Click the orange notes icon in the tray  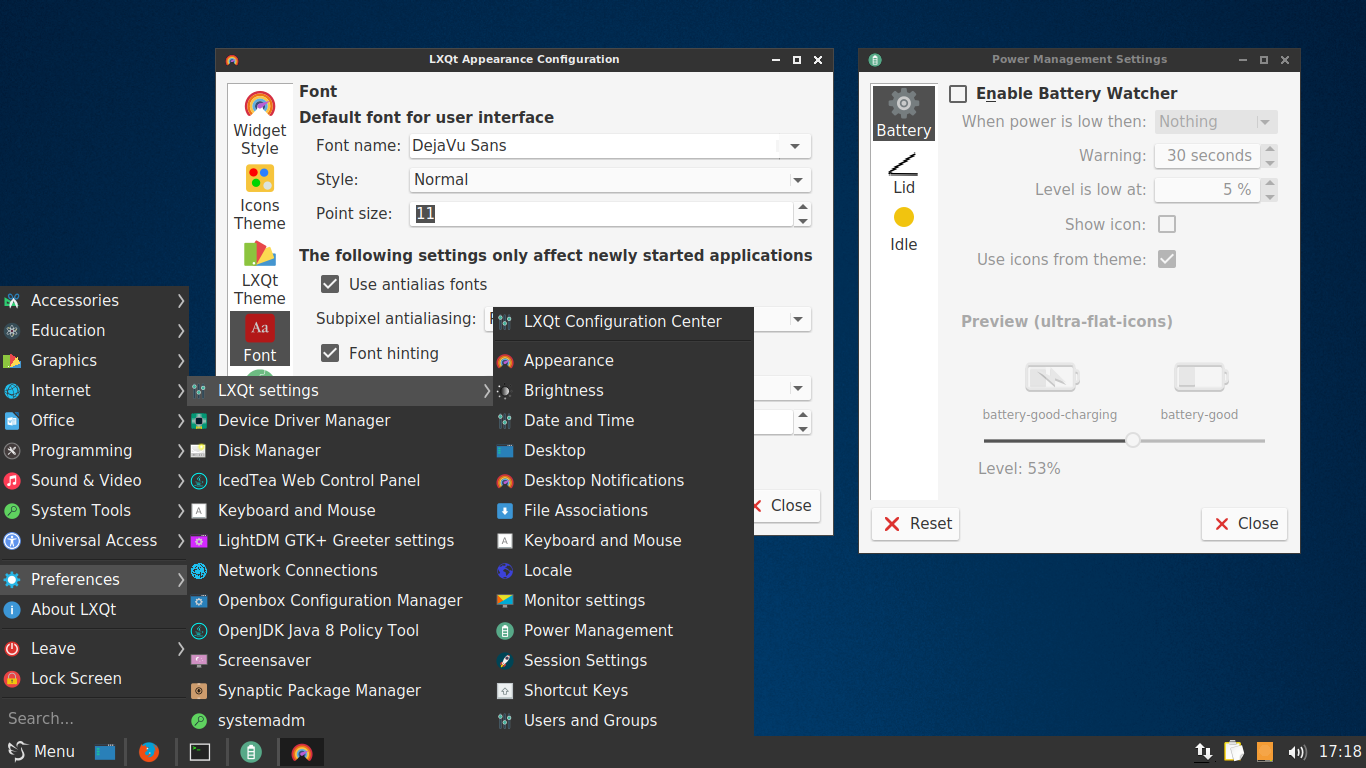click(1265, 752)
